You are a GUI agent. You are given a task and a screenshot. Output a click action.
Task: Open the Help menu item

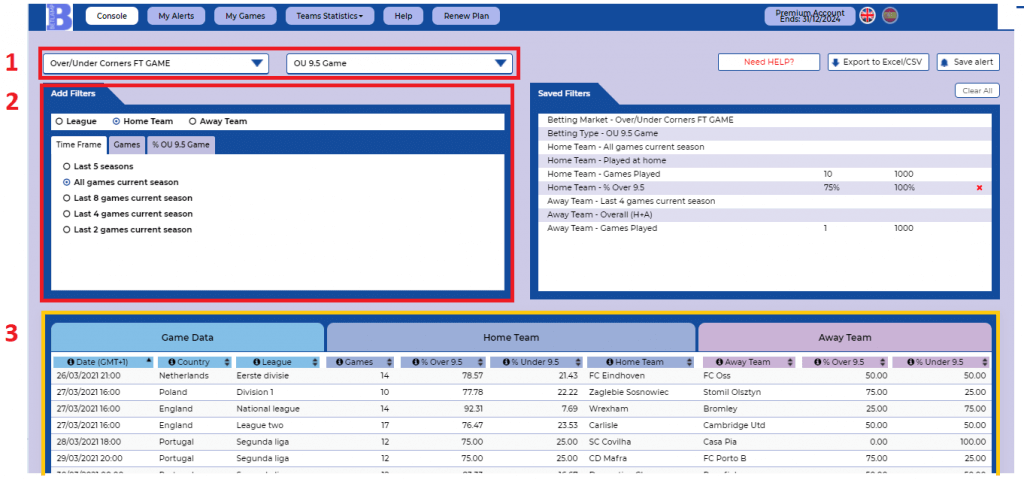pyautogui.click(x=404, y=16)
